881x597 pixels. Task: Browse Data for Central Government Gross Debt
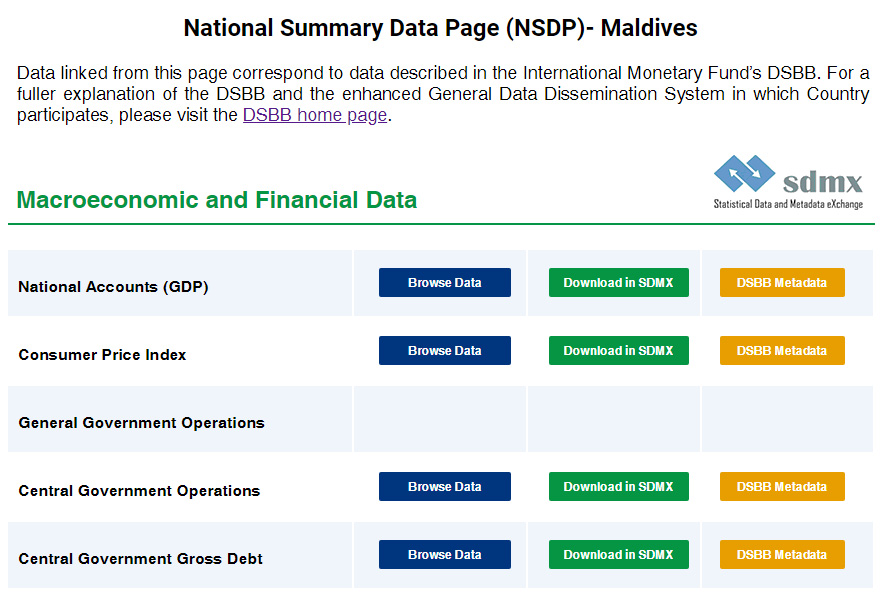[x=444, y=554]
